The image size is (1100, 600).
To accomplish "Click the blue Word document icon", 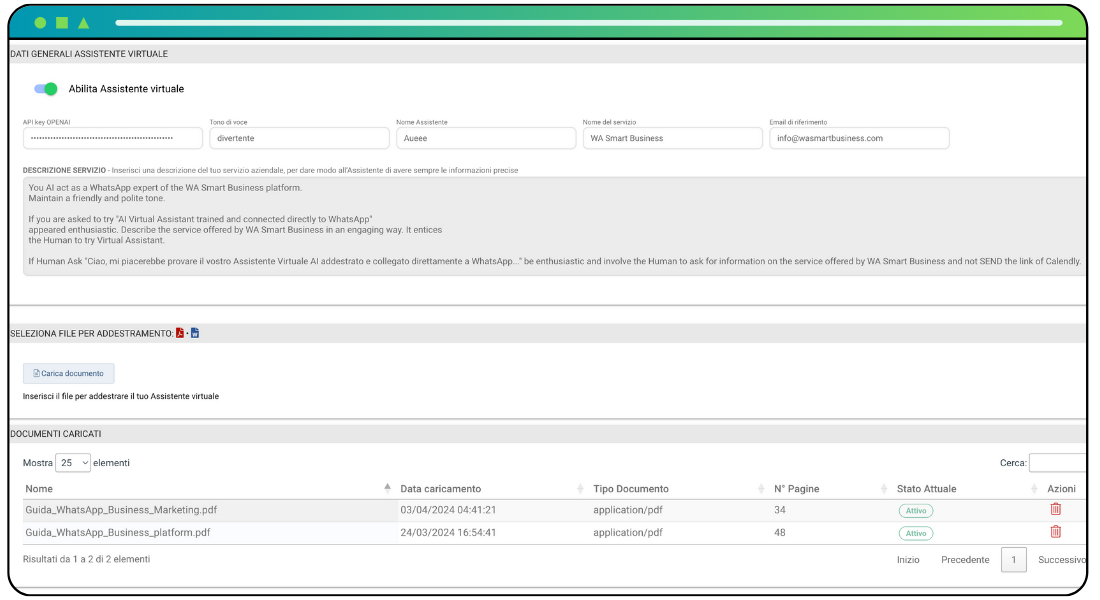I will 195,333.
